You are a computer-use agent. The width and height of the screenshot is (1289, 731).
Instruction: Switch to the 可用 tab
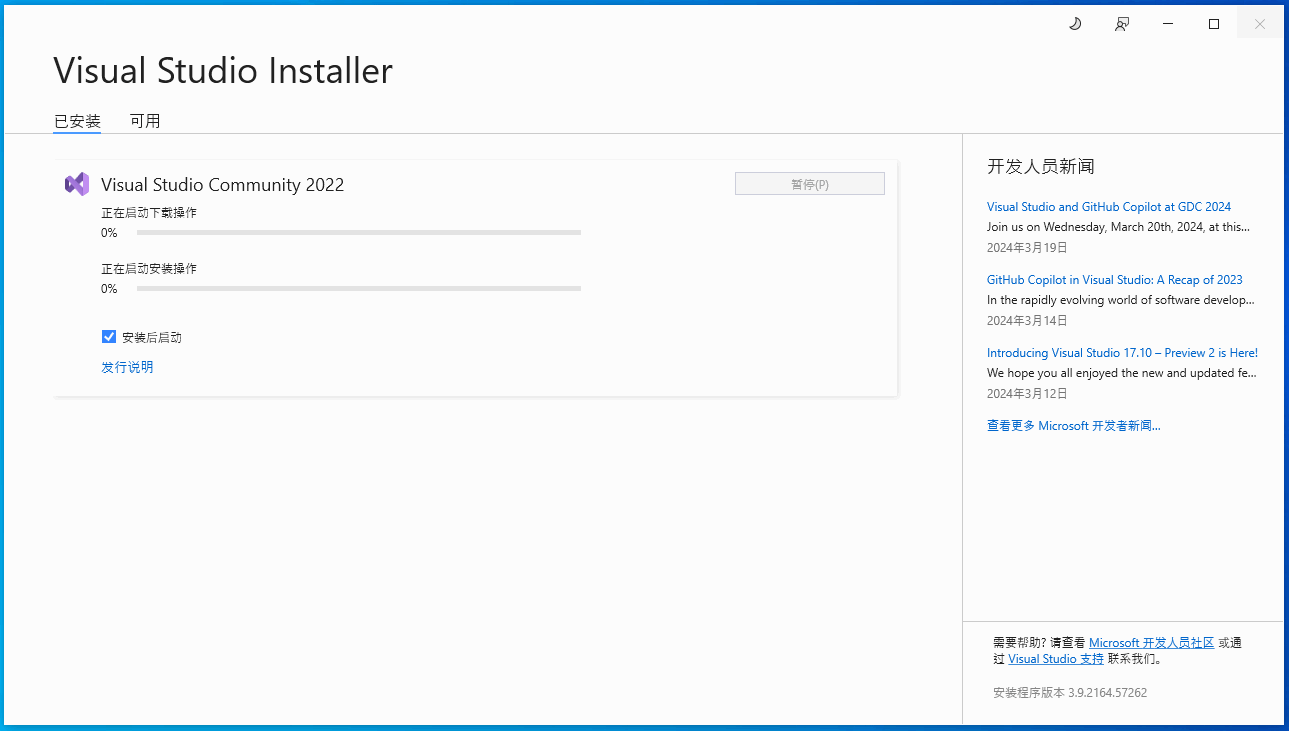coord(145,121)
